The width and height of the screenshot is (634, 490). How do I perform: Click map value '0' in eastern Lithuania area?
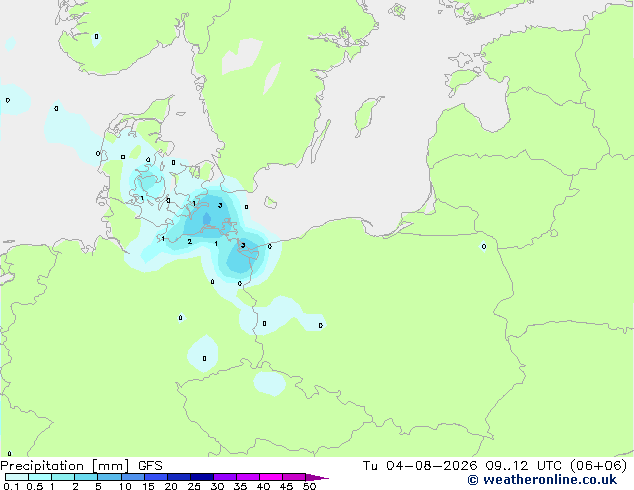(x=484, y=247)
